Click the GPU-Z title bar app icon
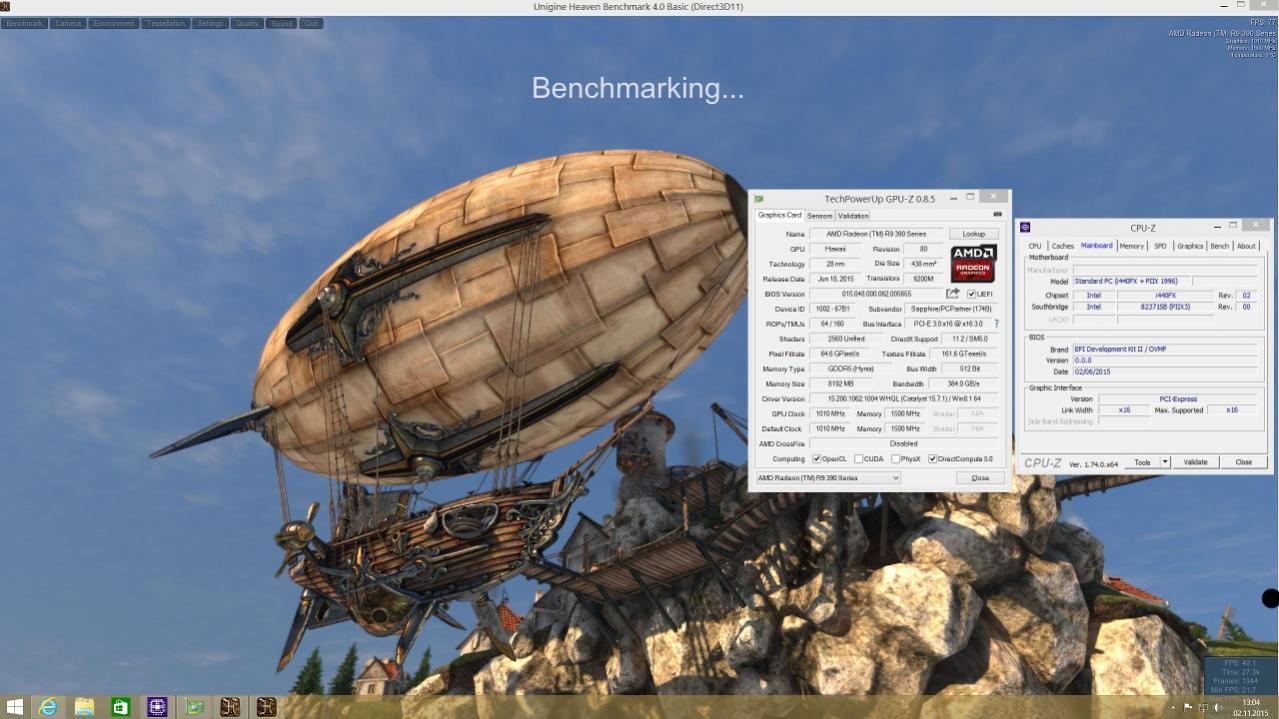 coord(759,199)
